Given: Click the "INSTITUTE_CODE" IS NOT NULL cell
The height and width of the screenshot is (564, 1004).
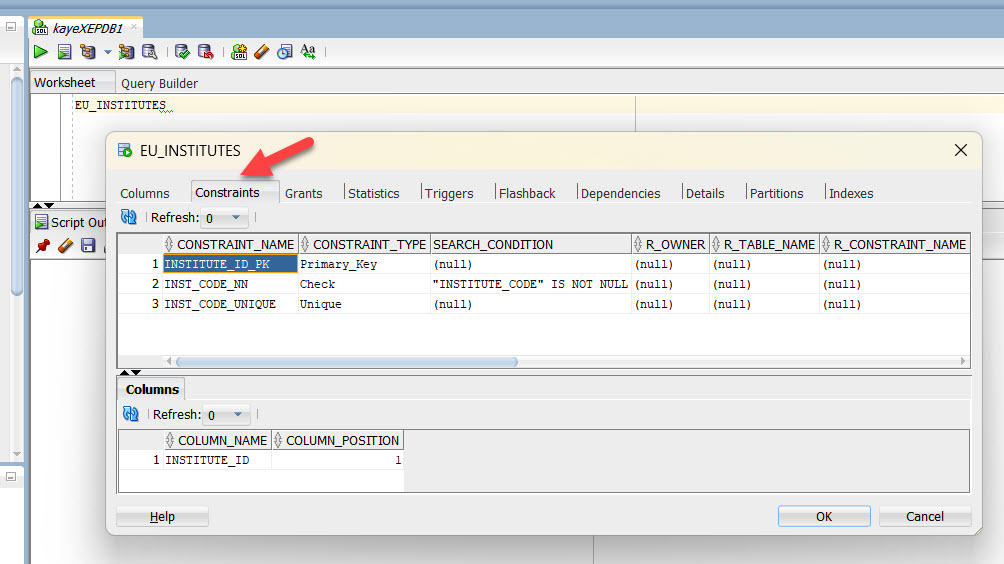Looking at the screenshot, I should point(531,284).
